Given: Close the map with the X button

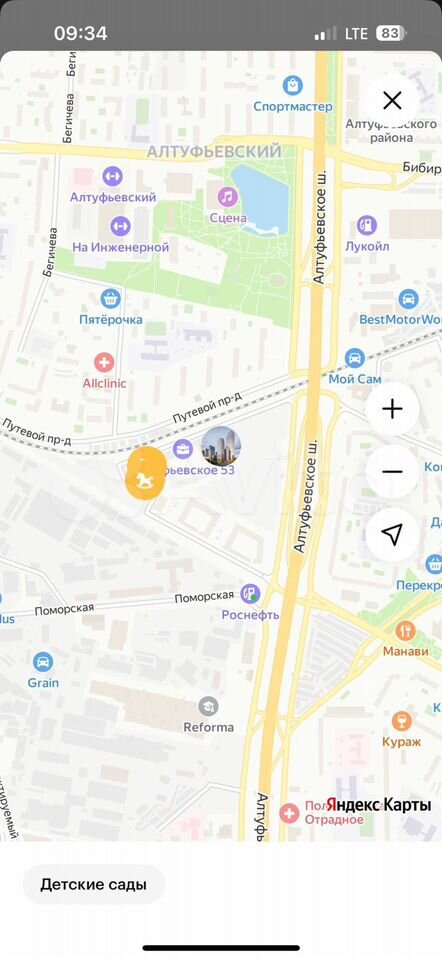Looking at the screenshot, I should click(392, 100).
